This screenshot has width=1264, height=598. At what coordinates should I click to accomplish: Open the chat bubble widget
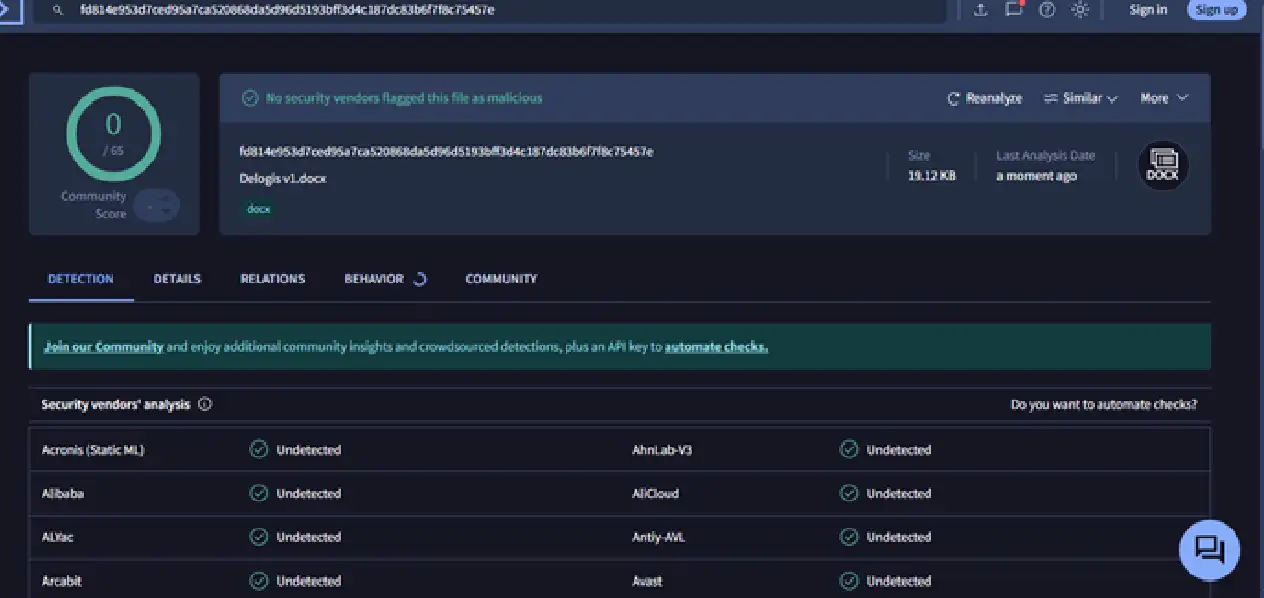1209,549
